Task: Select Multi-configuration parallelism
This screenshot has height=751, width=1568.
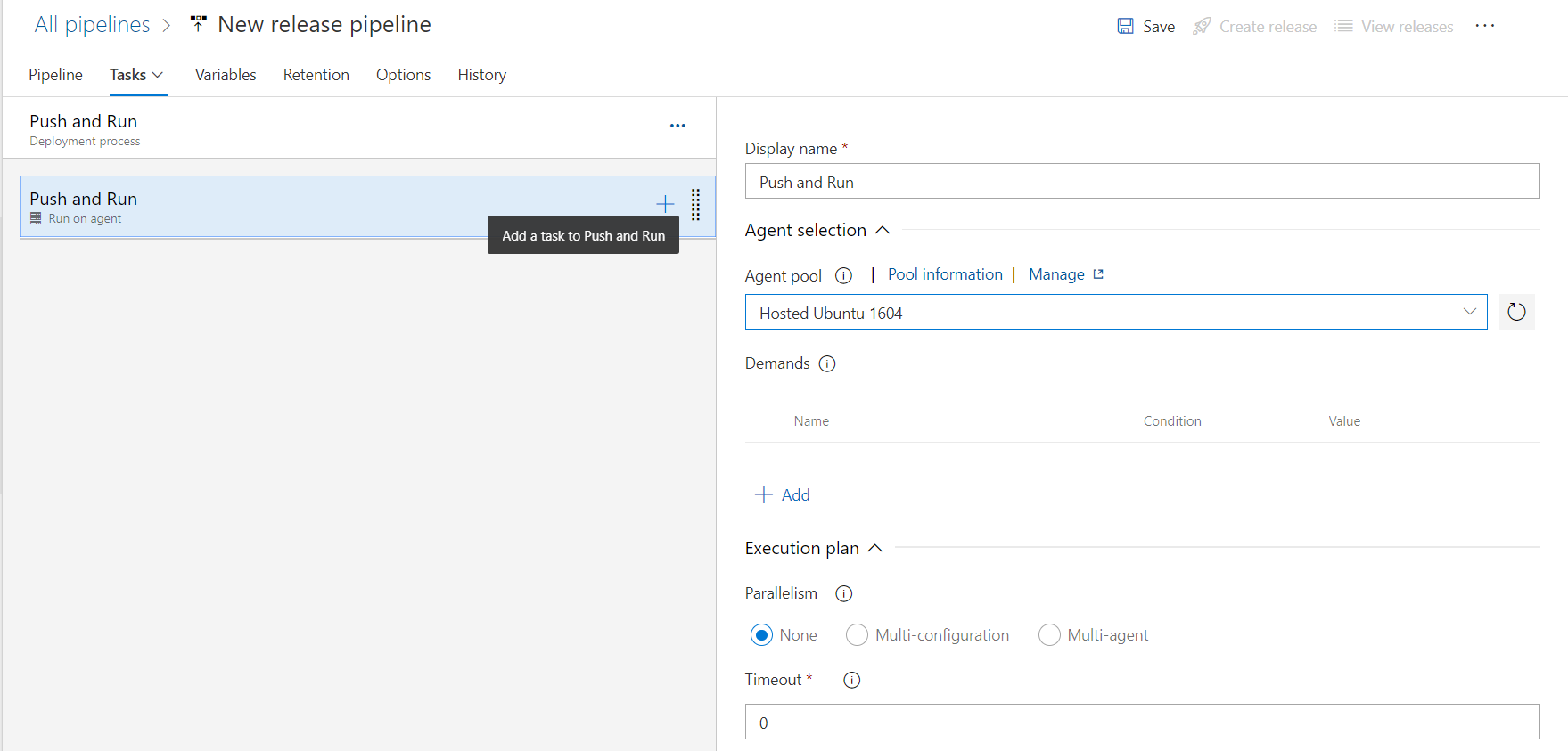Action: 857,635
